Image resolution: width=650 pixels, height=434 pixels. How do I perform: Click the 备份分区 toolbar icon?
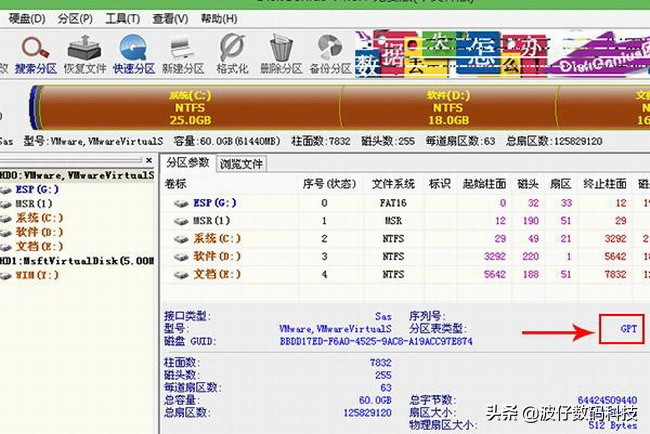(330, 55)
